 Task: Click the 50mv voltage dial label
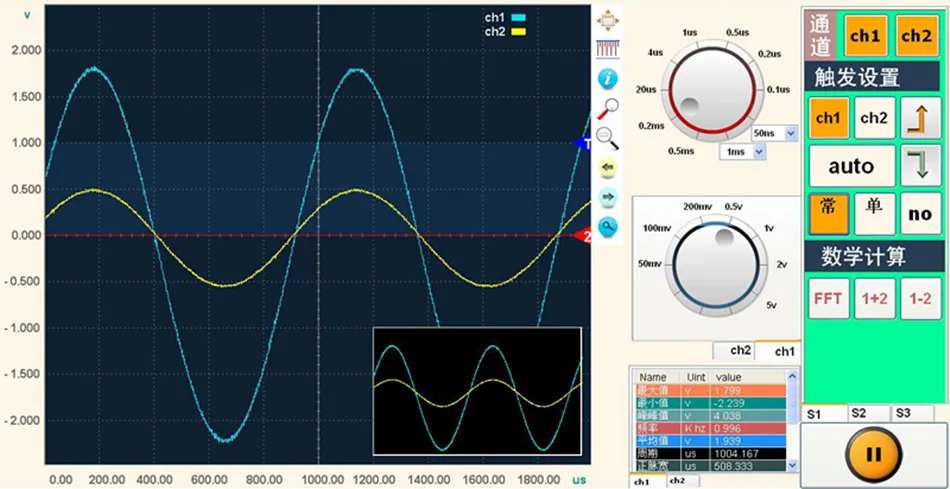tap(649, 264)
